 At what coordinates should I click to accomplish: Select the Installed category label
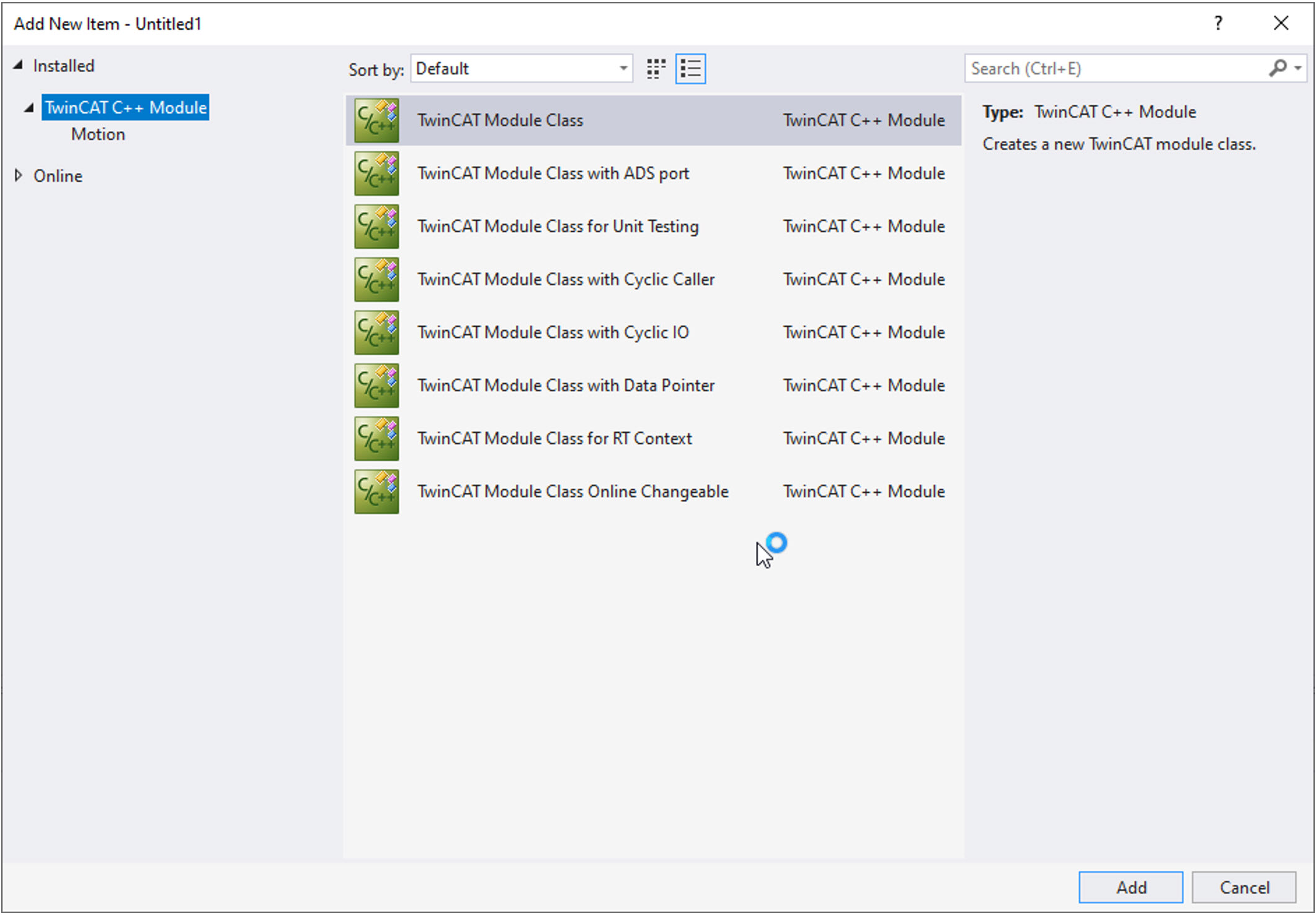63,66
